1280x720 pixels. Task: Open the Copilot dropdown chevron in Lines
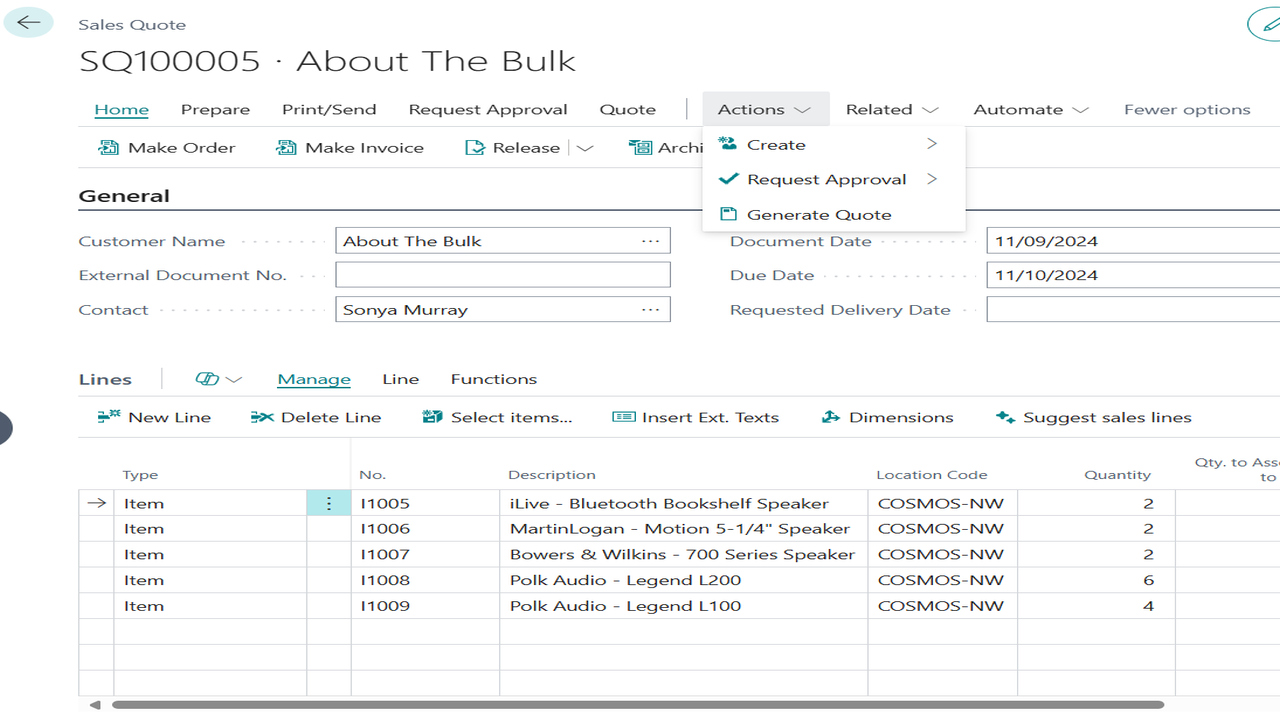(234, 380)
